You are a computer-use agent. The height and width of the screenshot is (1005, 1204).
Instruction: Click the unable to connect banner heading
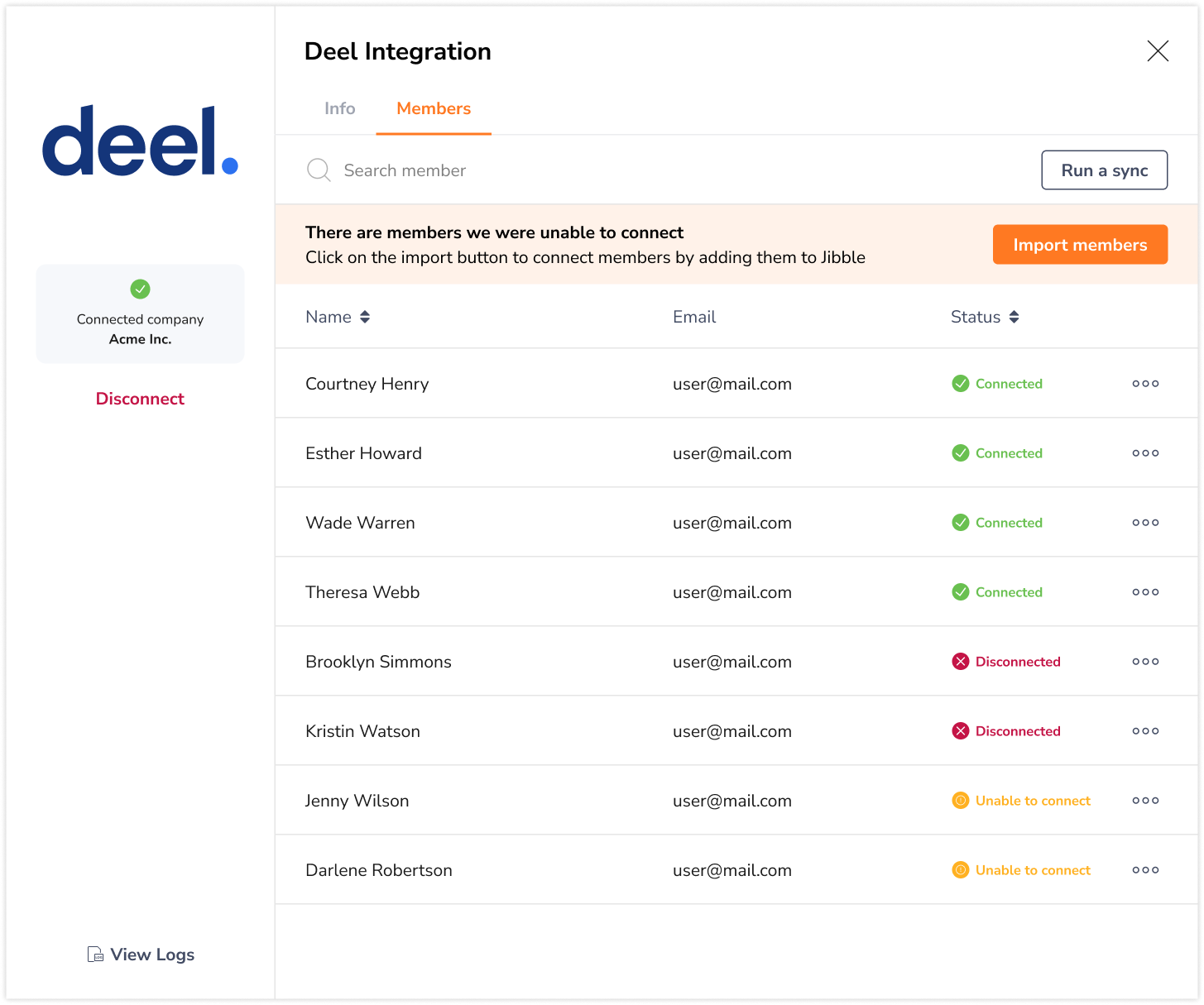[494, 232]
